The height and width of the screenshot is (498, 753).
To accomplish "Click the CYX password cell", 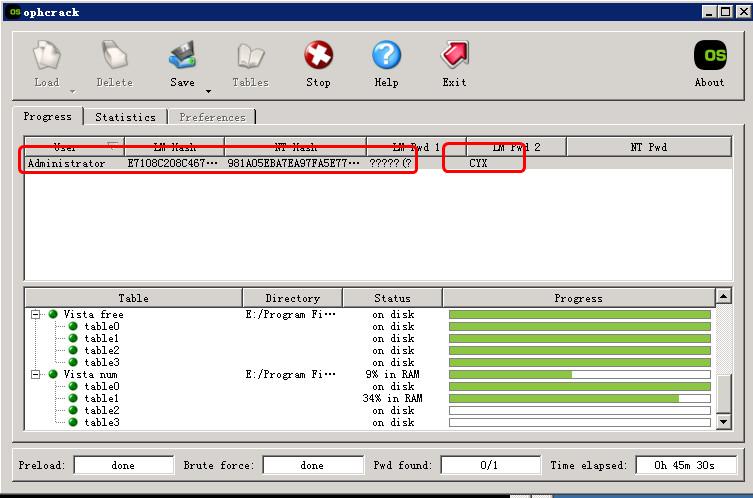I will click(x=478, y=163).
